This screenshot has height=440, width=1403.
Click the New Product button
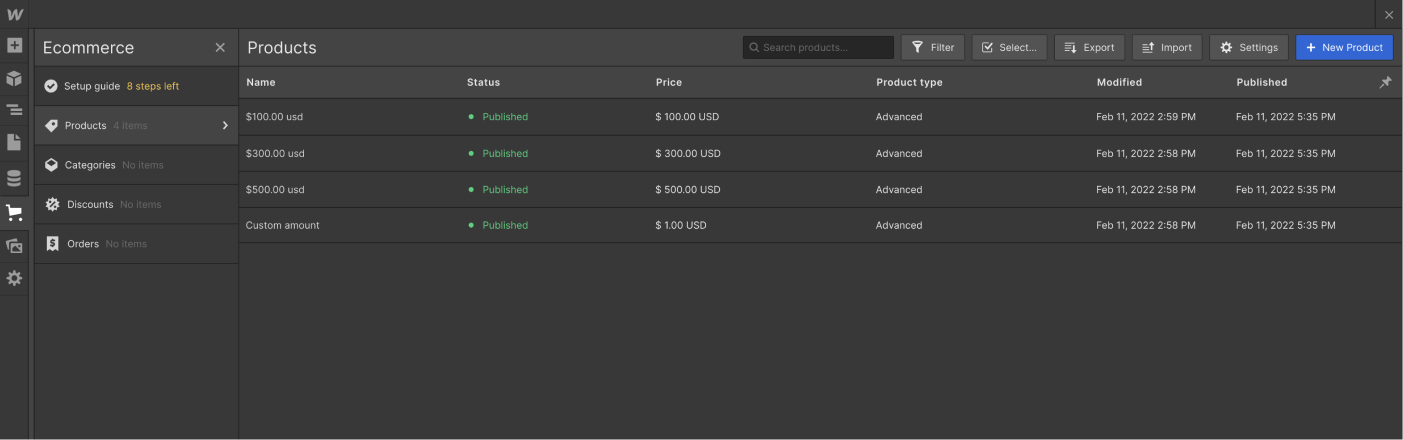(x=1344, y=48)
